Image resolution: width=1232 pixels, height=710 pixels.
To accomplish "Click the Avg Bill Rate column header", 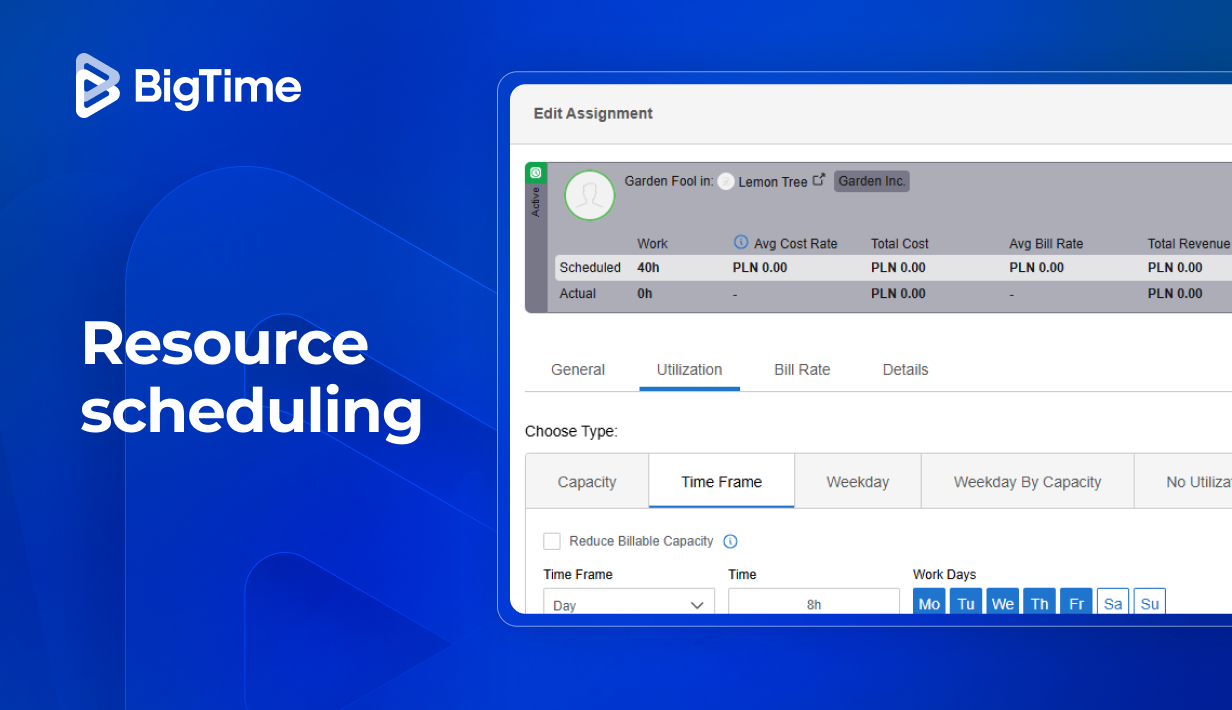I will click(1046, 244).
